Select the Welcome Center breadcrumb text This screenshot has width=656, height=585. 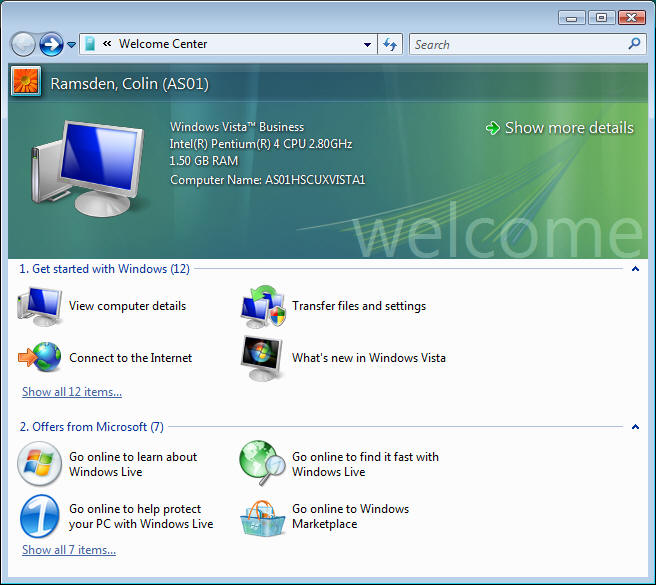pos(163,44)
